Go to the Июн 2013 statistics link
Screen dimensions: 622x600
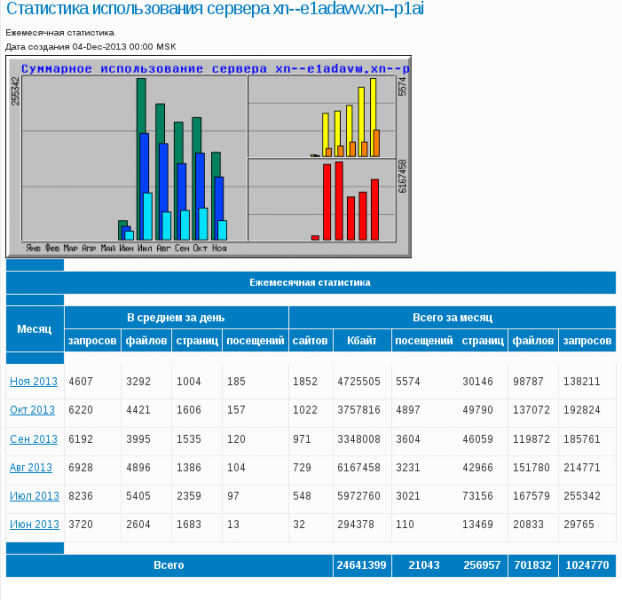click(34, 525)
